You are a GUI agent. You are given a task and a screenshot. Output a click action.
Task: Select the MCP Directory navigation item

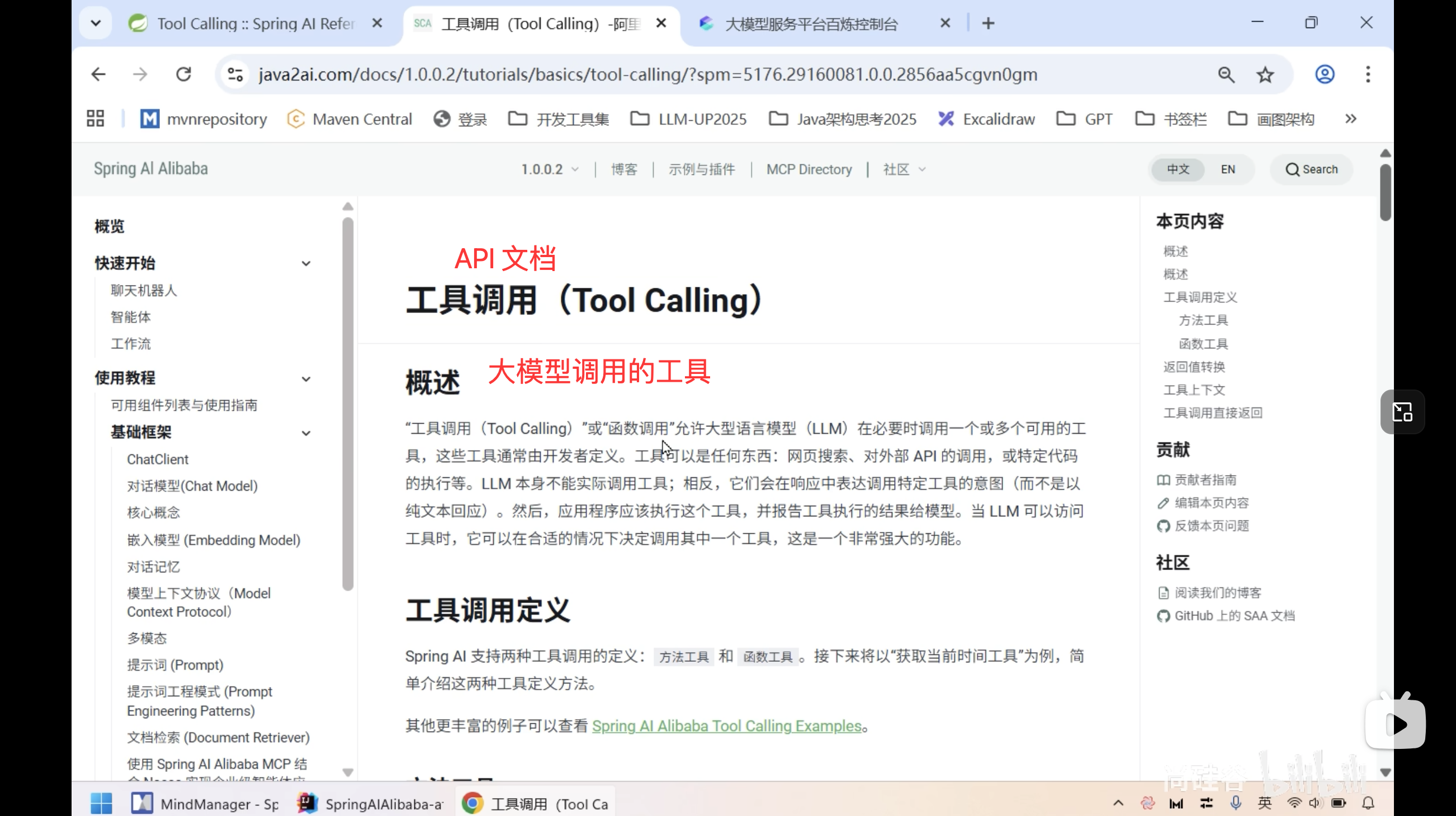[x=809, y=169]
